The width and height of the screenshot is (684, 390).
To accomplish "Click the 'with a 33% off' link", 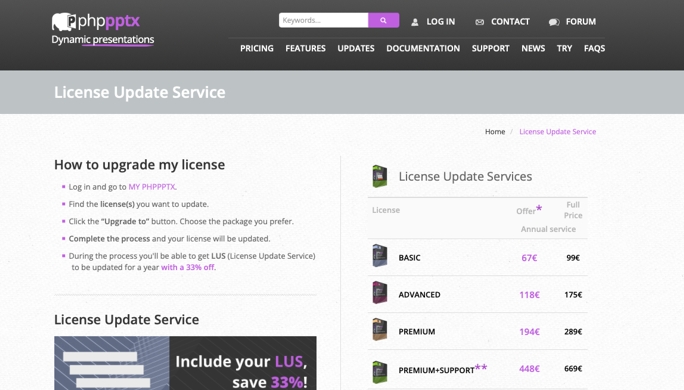I will (188, 267).
